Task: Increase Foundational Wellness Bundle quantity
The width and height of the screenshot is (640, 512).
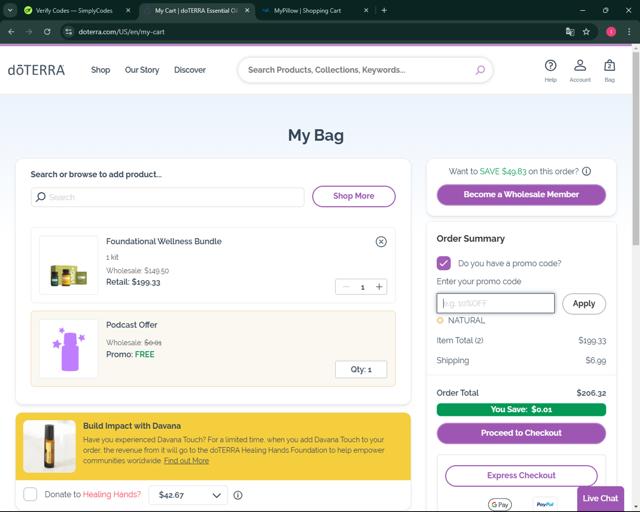Action: [379, 287]
